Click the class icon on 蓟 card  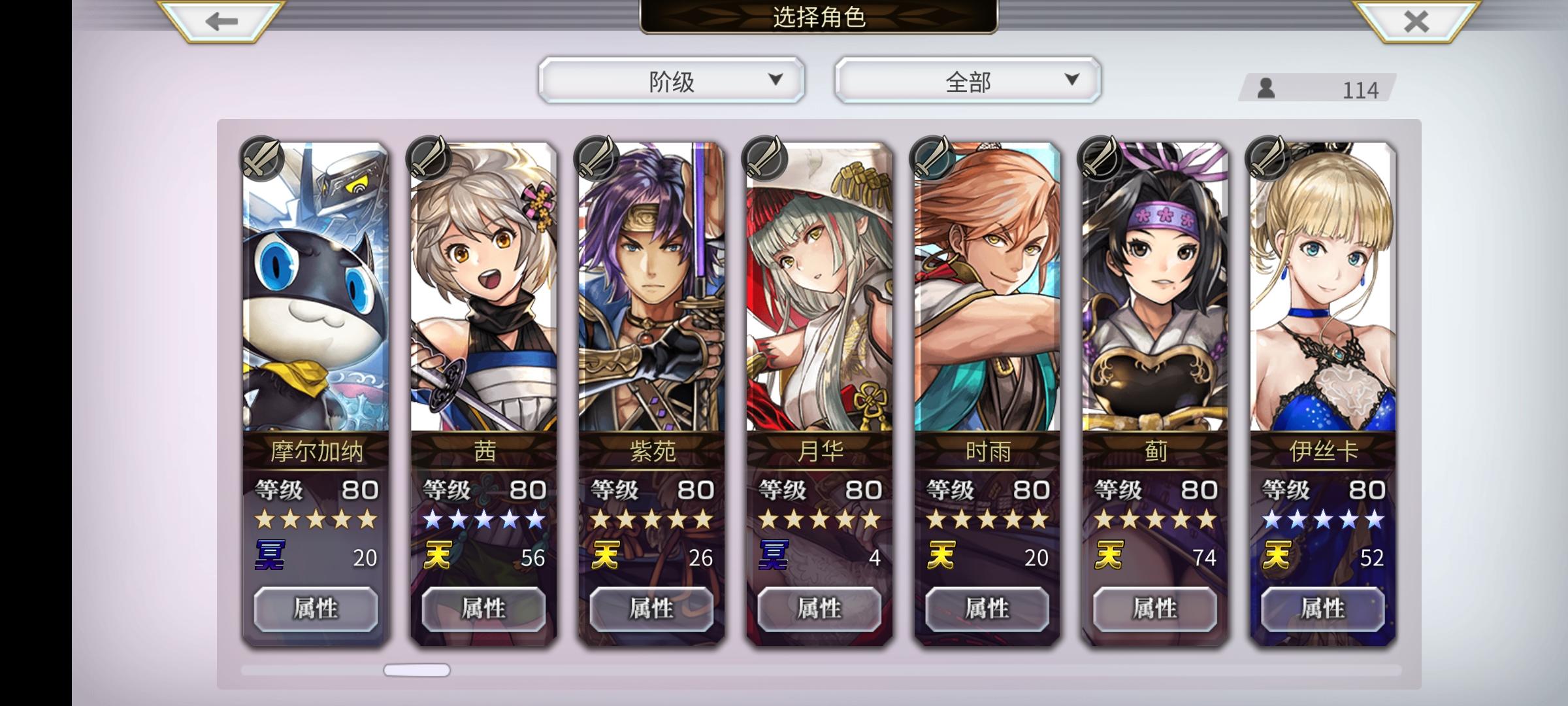pyautogui.click(x=1100, y=158)
